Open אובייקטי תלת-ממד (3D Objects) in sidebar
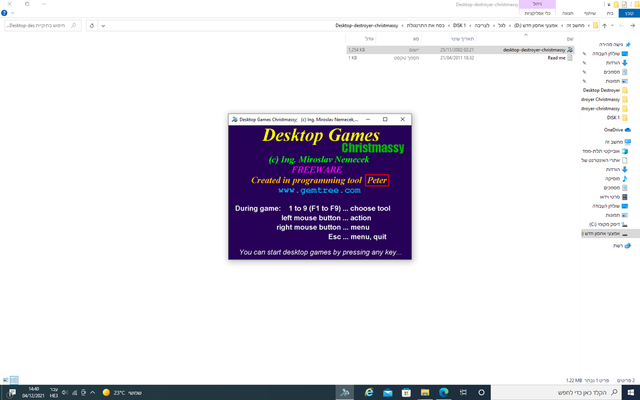Image resolution: width=640 pixels, height=400 pixels. [605, 151]
